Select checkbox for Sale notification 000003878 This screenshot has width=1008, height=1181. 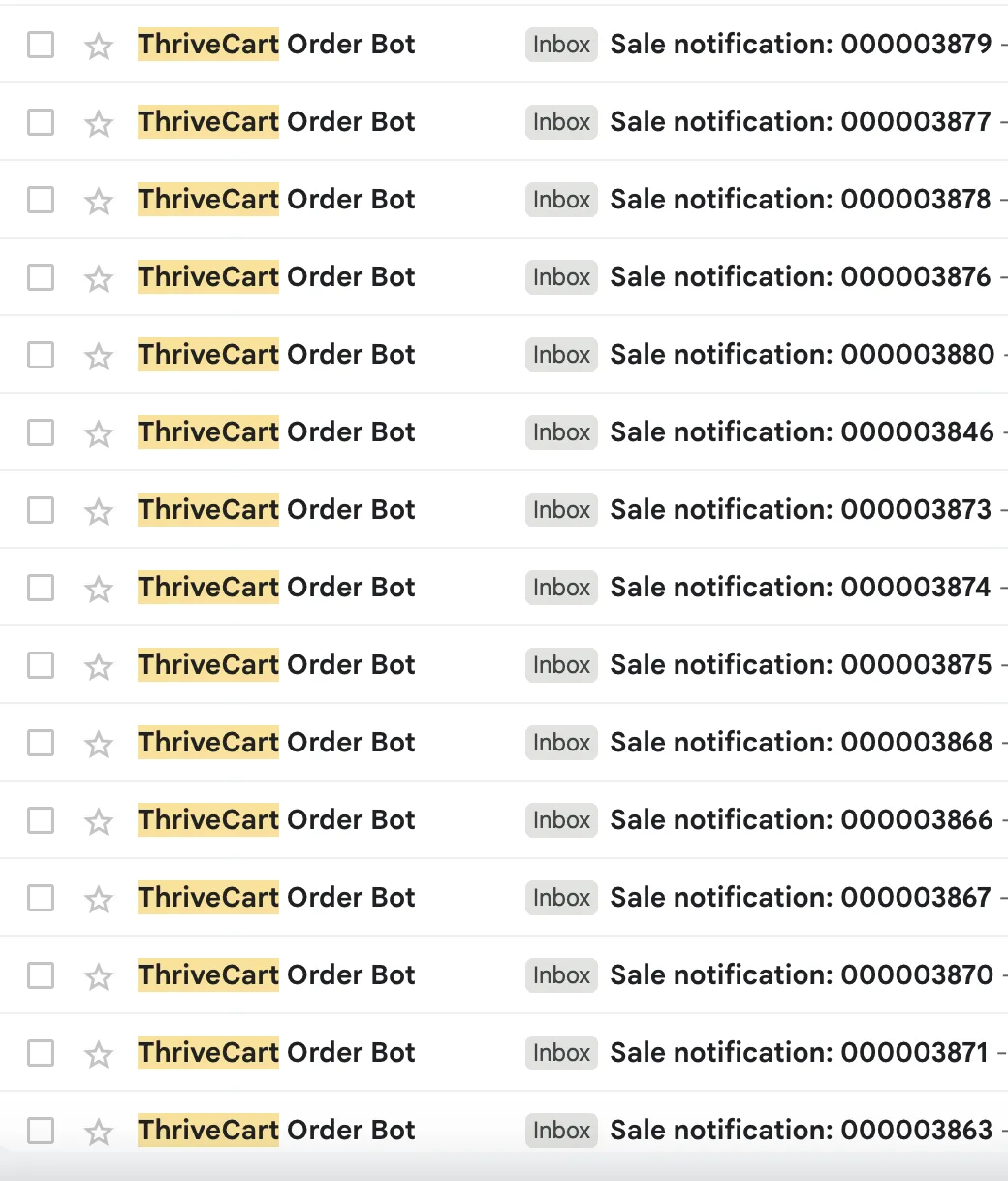41,200
